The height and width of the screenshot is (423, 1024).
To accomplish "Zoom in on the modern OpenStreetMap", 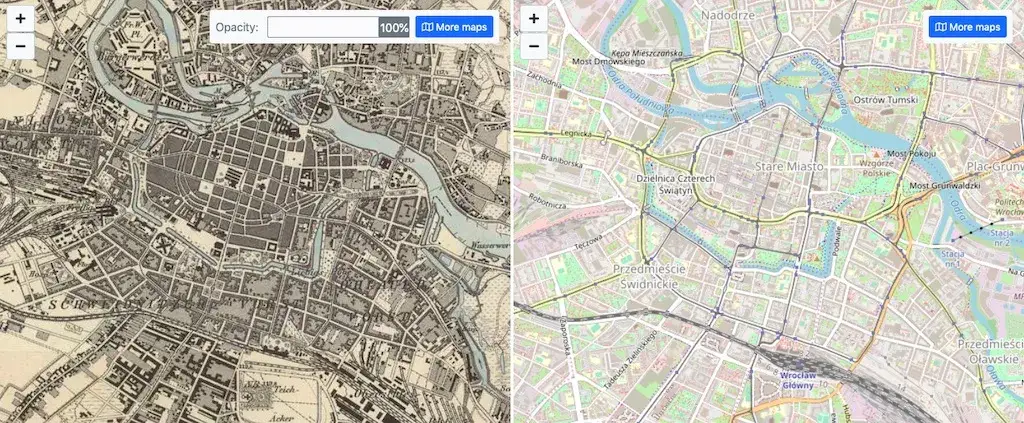I will (534, 18).
